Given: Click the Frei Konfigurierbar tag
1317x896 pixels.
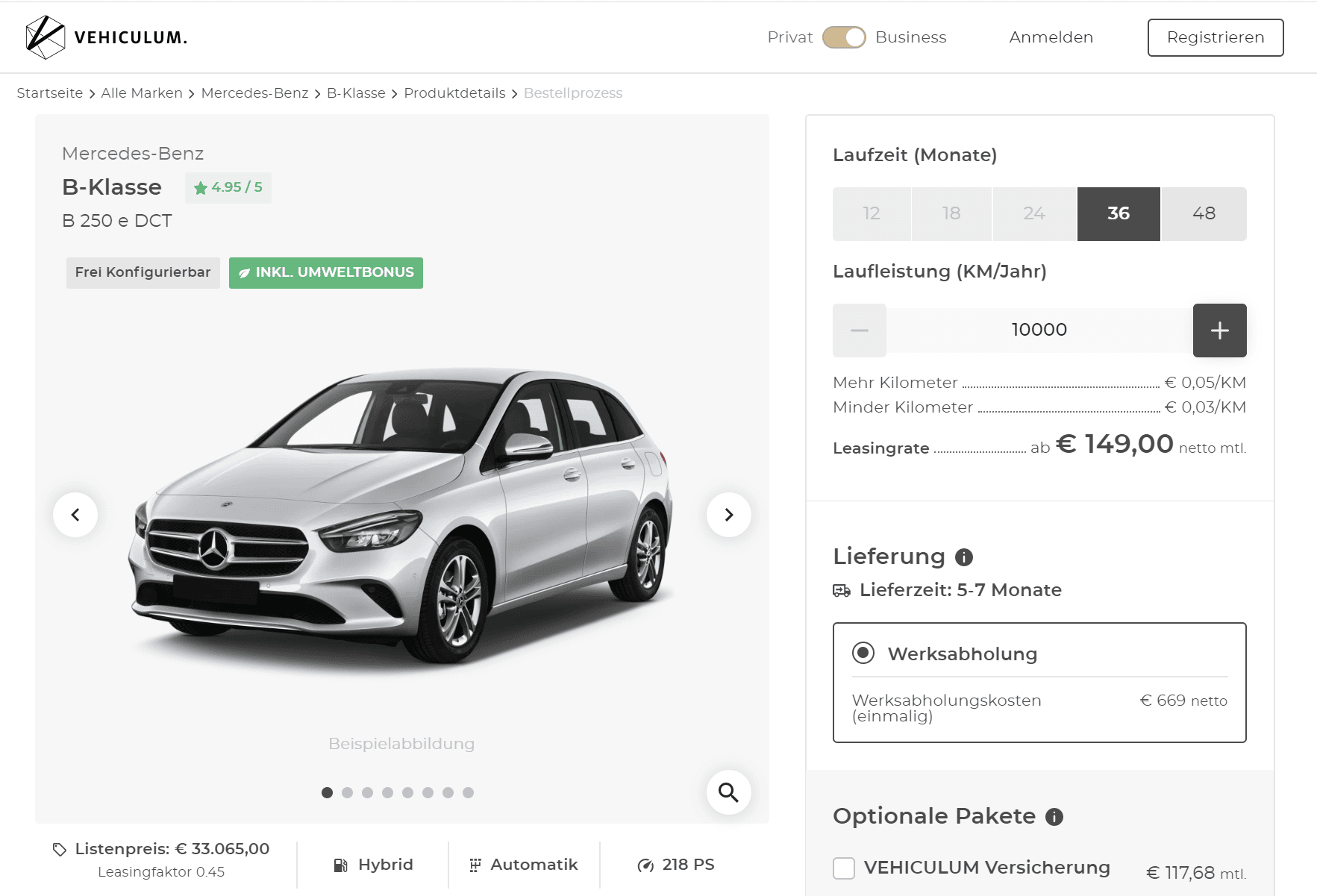Looking at the screenshot, I should point(143,272).
